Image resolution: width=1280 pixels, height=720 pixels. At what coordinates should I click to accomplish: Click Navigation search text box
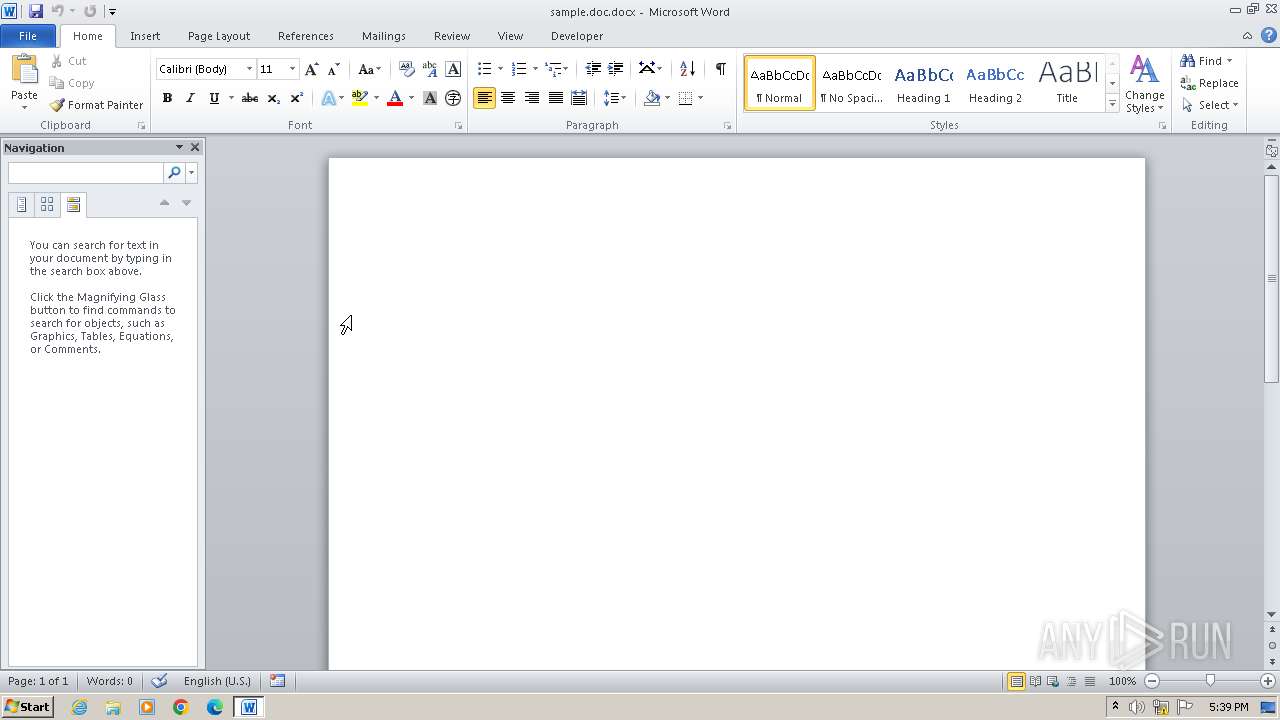point(86,173)
